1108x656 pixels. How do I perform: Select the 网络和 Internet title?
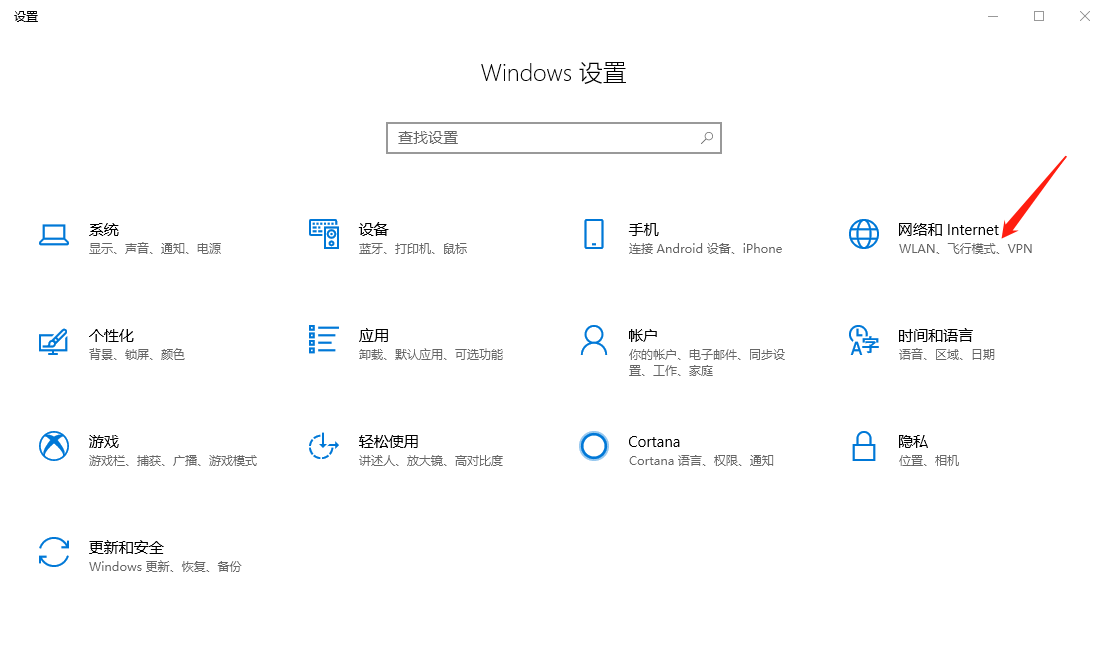point(948,230)
